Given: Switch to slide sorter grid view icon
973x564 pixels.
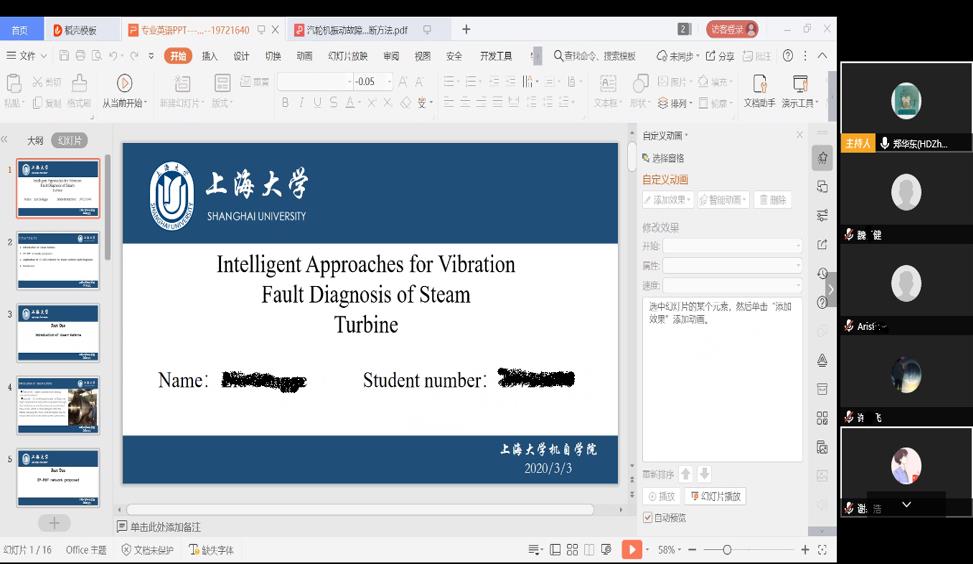Looking at the screenshot, I should 572,549.
